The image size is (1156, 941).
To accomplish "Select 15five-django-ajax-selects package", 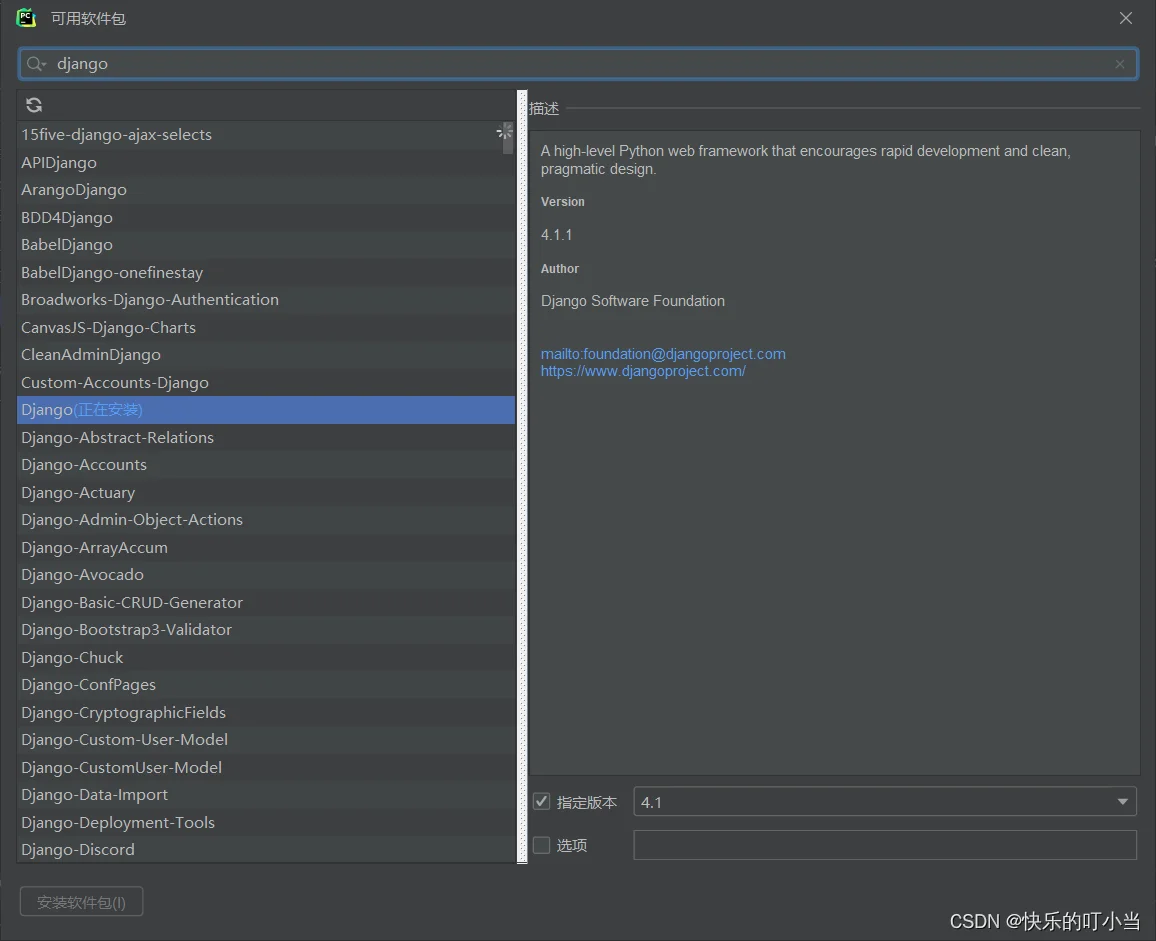I will (x=265, y=135).
